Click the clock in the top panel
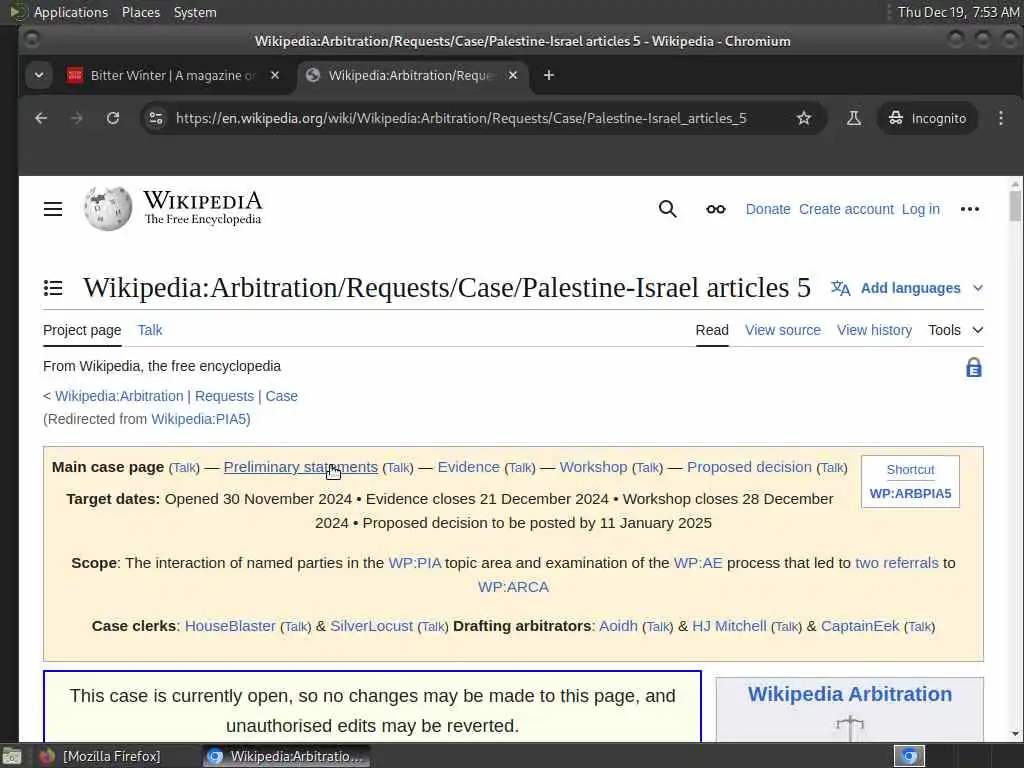 958,12
